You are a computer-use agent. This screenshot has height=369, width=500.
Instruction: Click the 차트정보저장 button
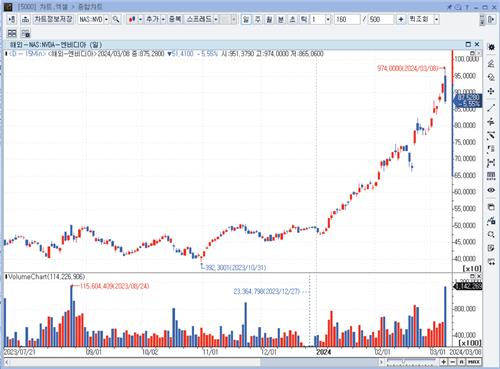53,19
